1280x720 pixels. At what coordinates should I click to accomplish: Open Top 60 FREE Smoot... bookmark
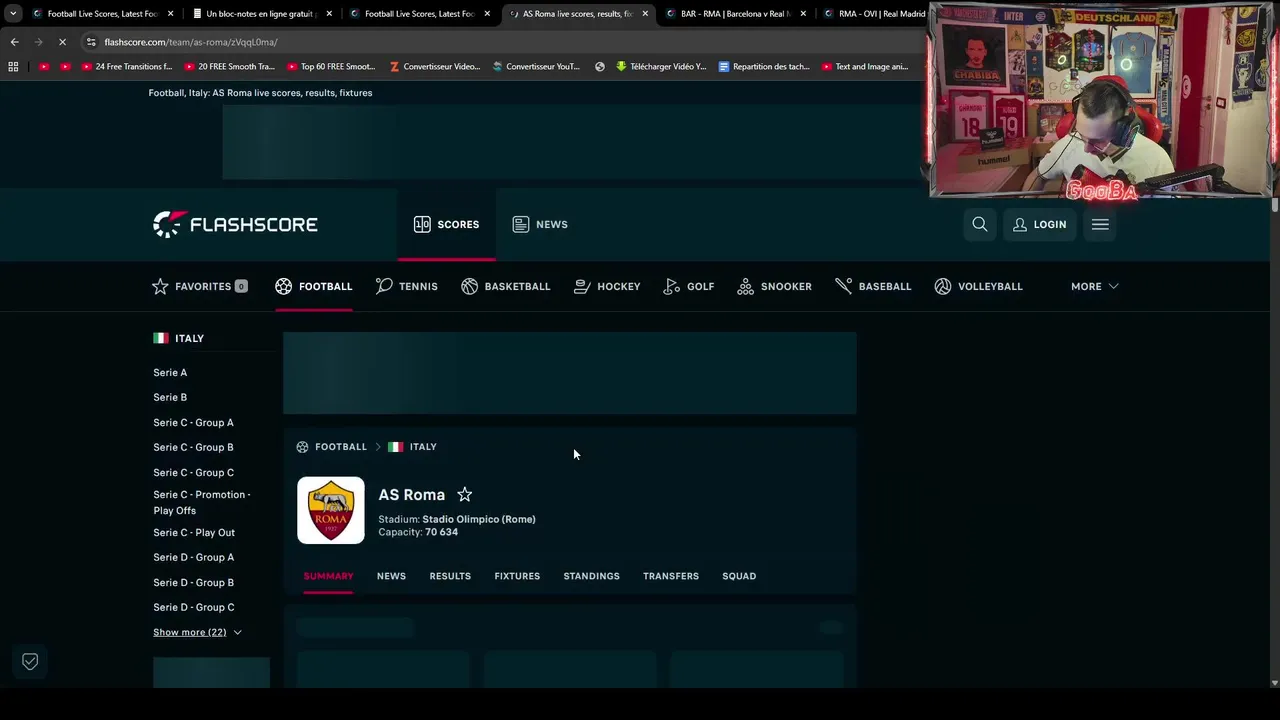331,67
